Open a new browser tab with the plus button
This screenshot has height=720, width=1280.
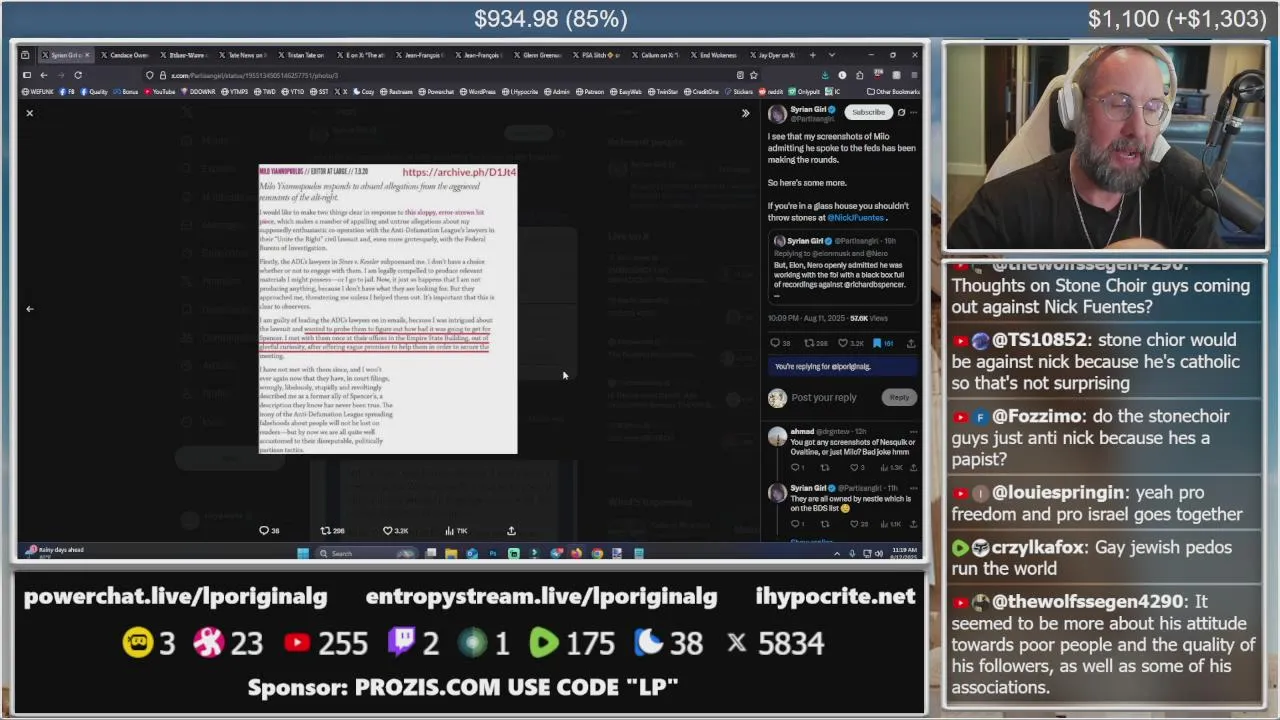(812, 55)
